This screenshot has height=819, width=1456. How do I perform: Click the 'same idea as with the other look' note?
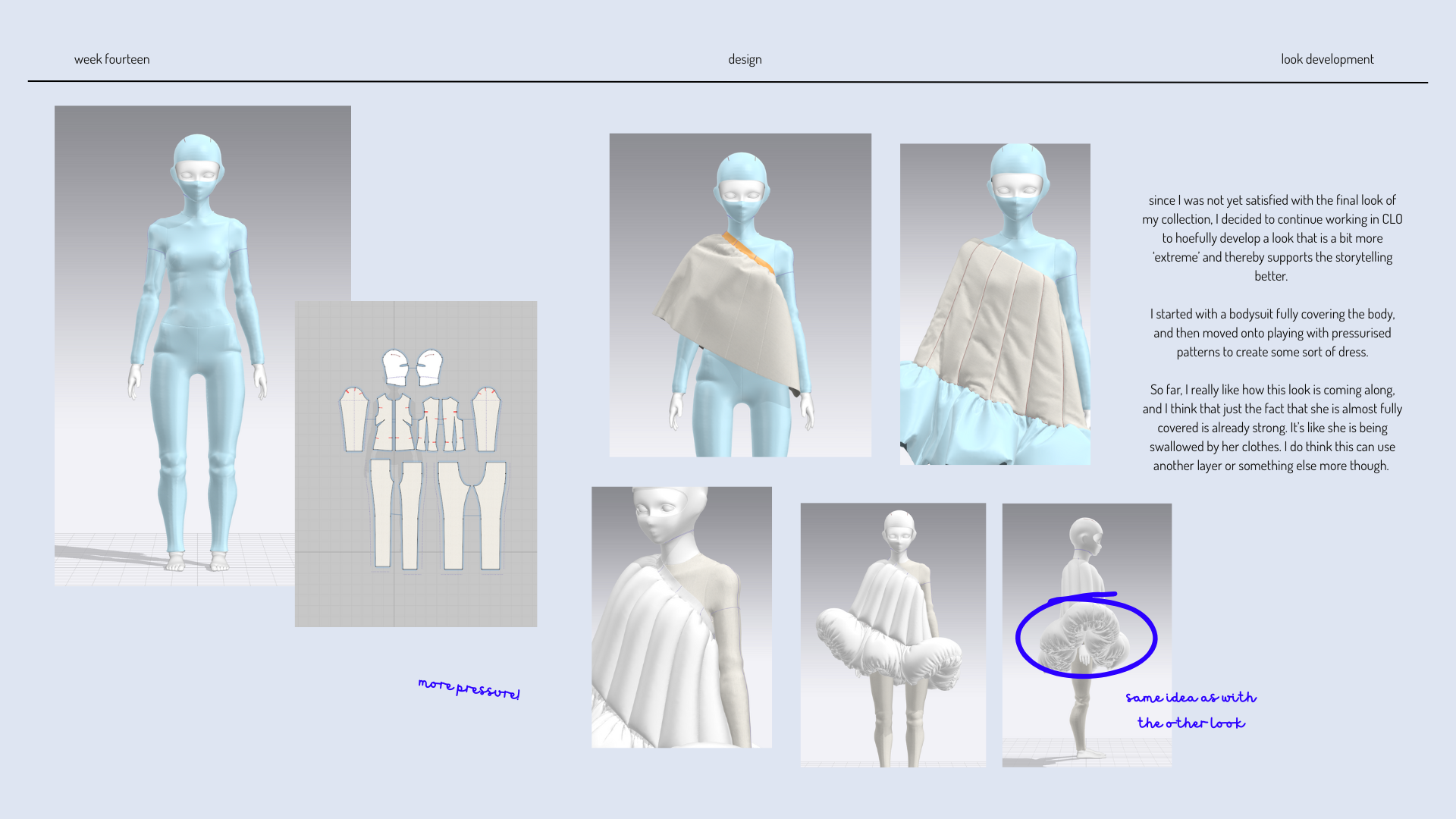pos(1191,709)
